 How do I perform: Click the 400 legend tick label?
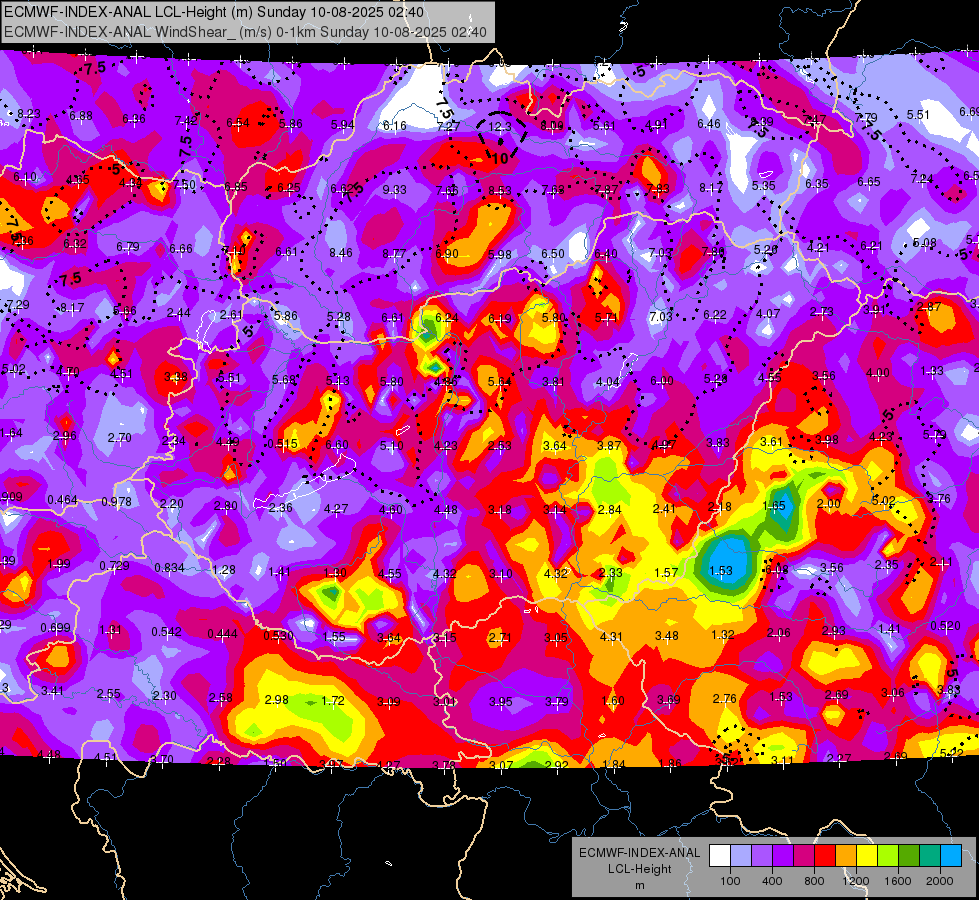pos(772,881)
